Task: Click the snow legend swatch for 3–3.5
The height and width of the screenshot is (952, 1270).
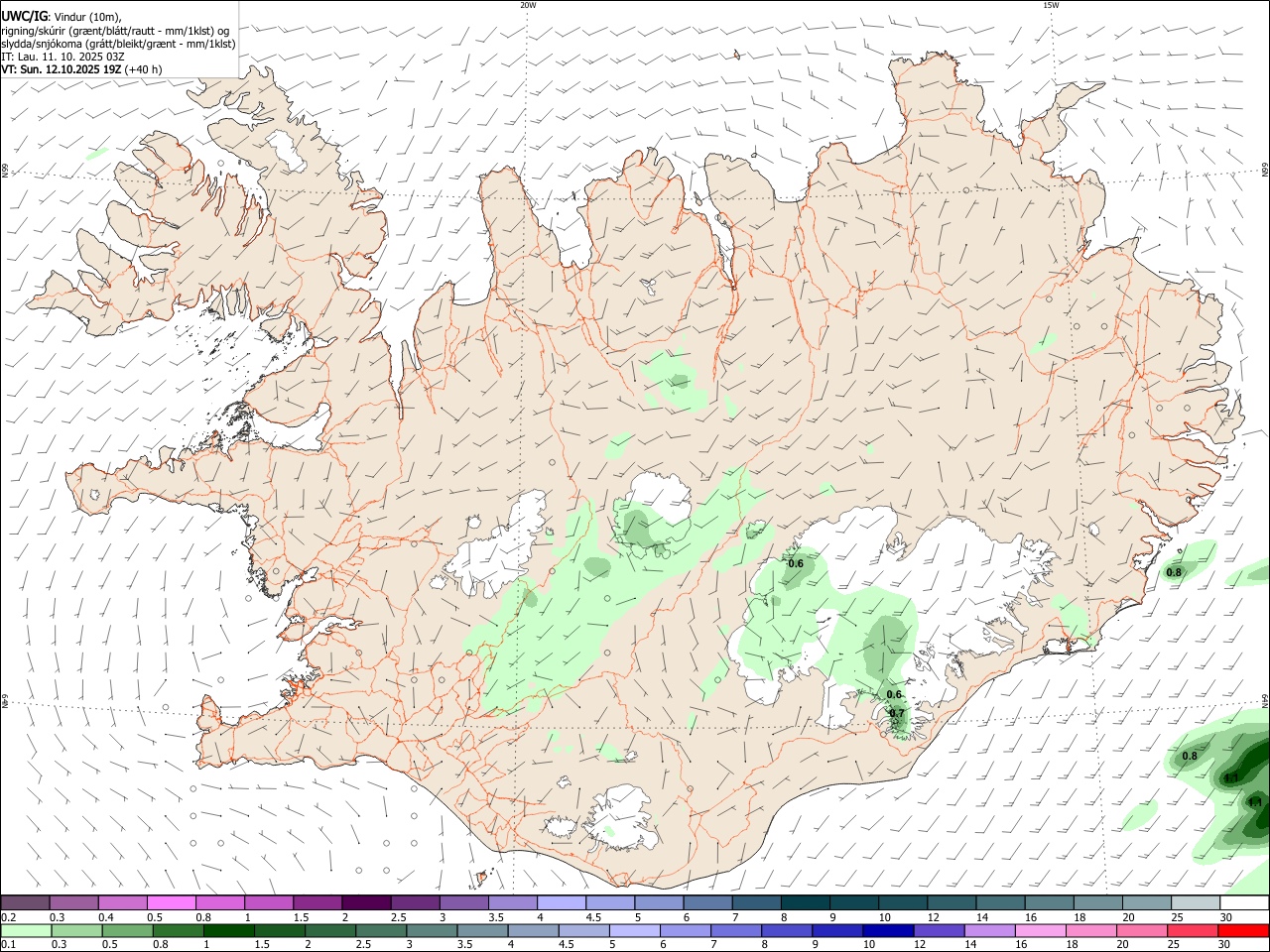Action: tap(463, 902)
